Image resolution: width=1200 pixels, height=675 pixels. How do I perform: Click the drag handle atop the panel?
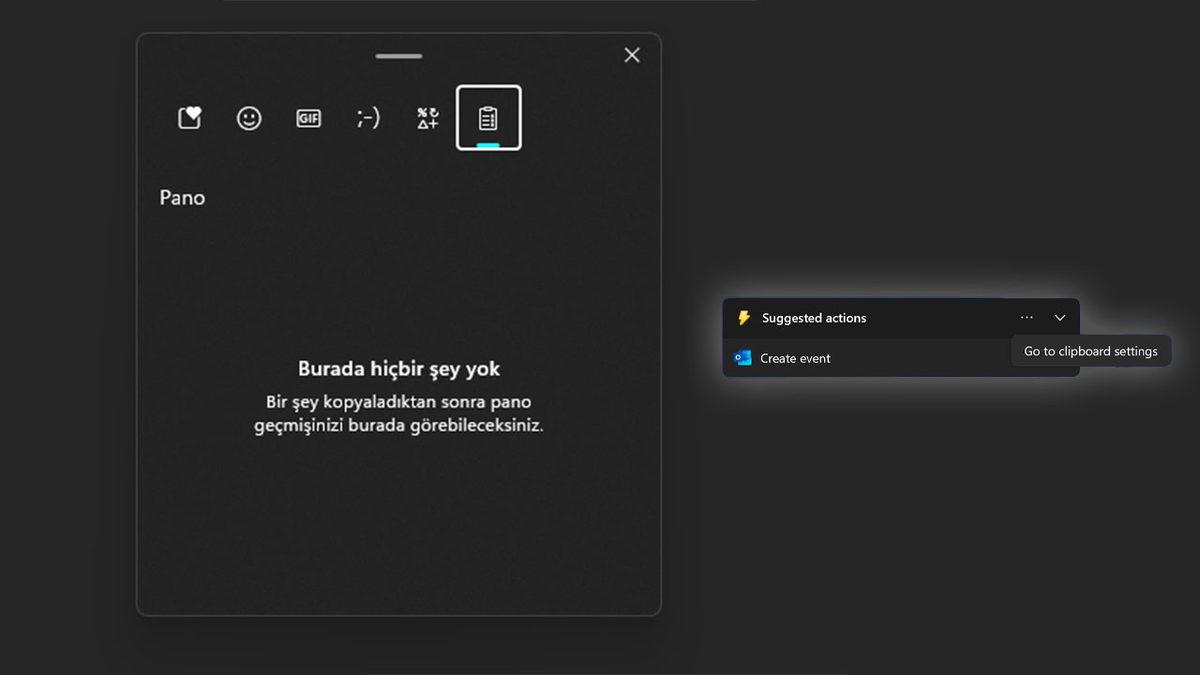click(397, 56)
